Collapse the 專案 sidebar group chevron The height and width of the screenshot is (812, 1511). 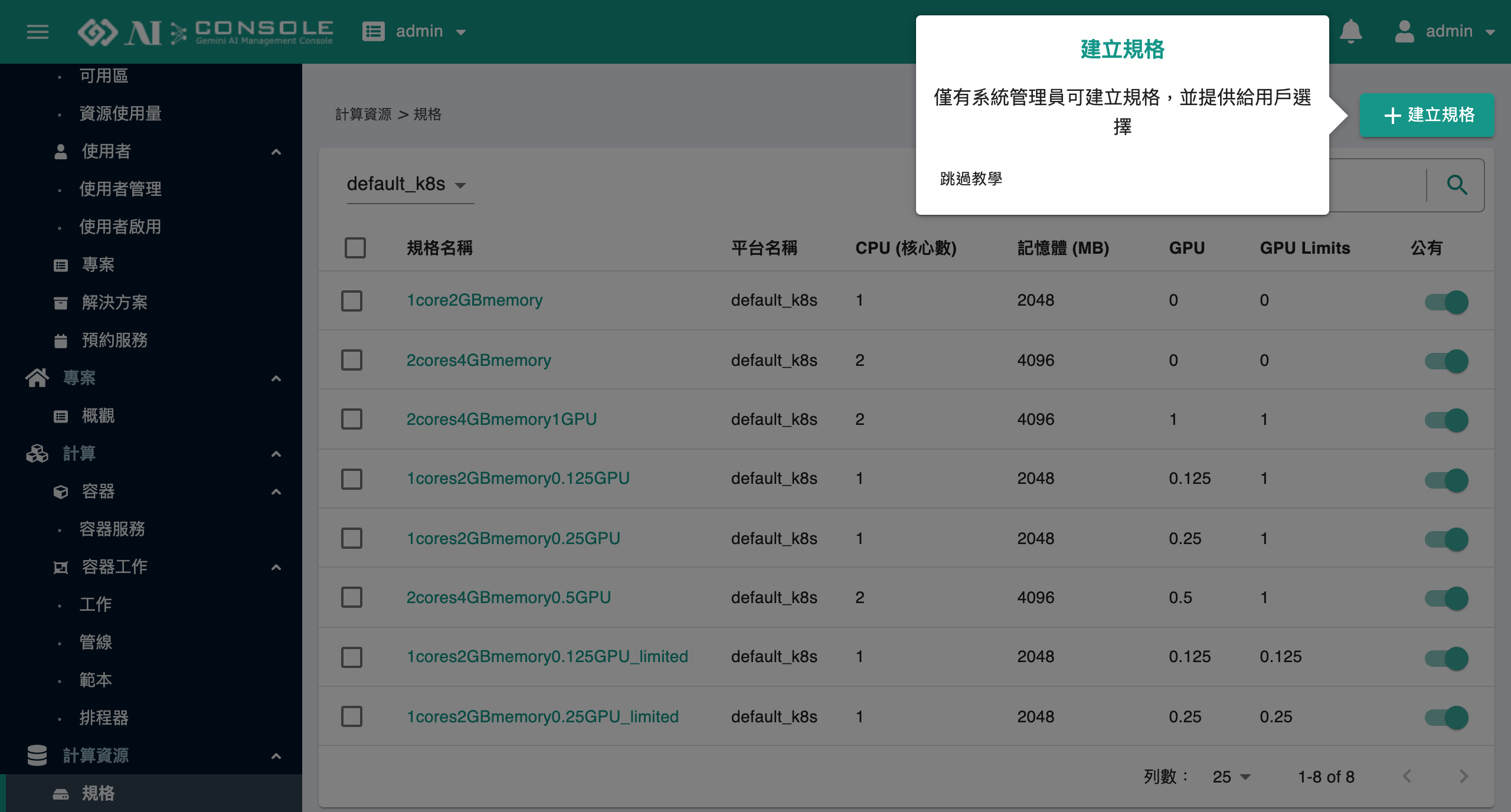[276, 378]
